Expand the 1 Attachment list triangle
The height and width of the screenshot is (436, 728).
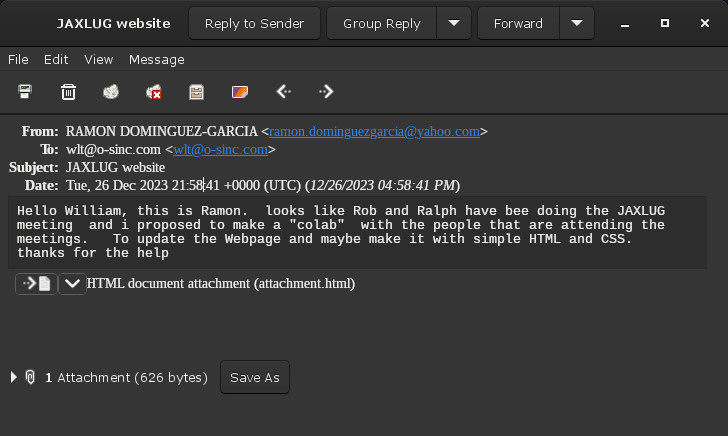[x=13, y=377]
